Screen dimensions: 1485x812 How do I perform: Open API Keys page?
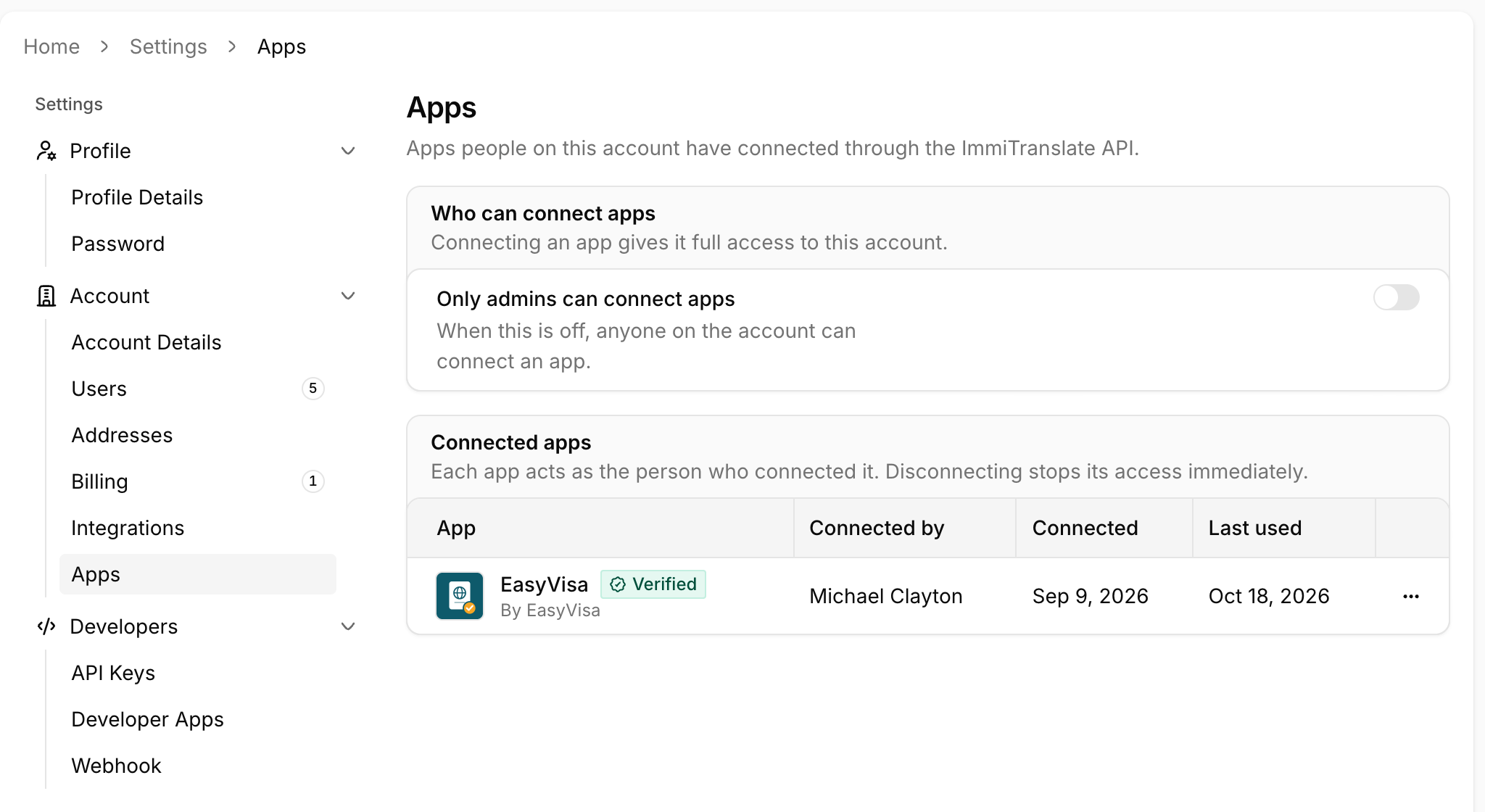(198, 673)
